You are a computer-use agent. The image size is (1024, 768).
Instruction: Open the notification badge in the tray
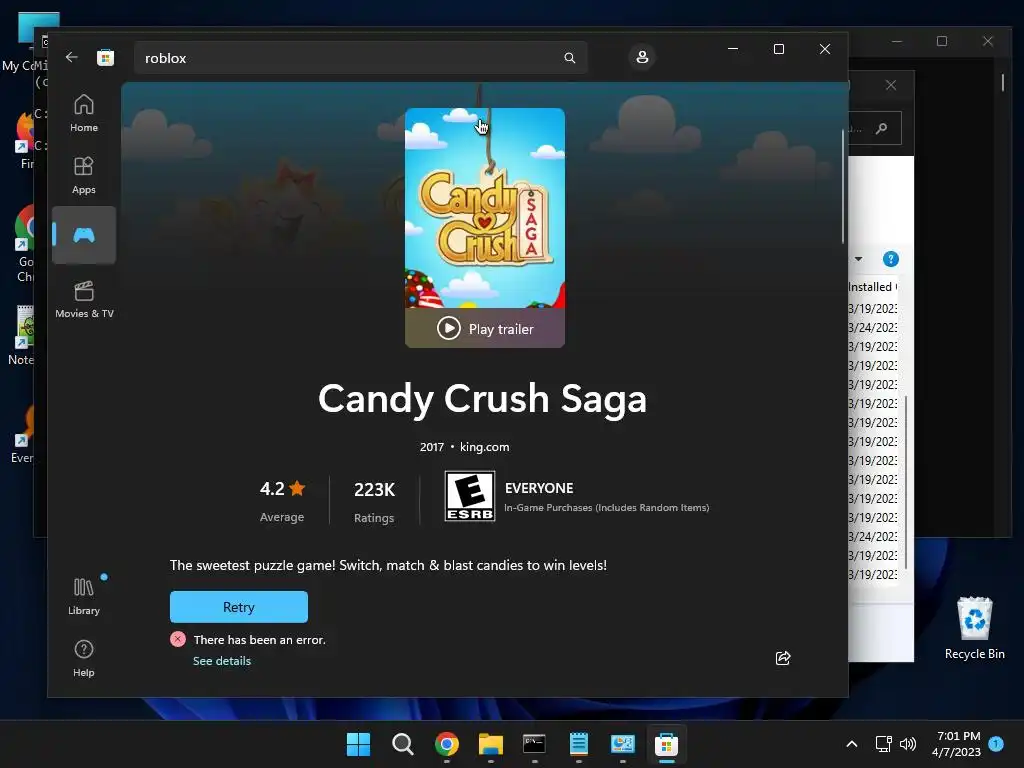996,744
